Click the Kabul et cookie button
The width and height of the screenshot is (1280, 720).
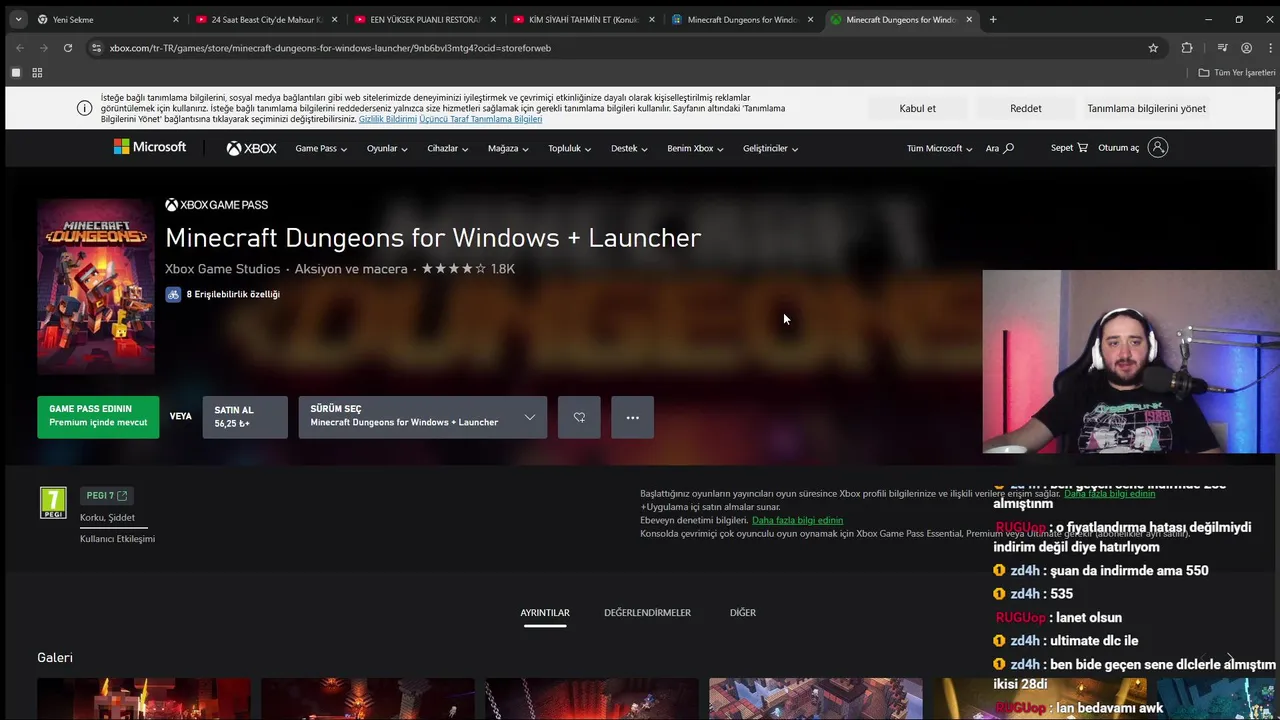[x=917, y=108]
